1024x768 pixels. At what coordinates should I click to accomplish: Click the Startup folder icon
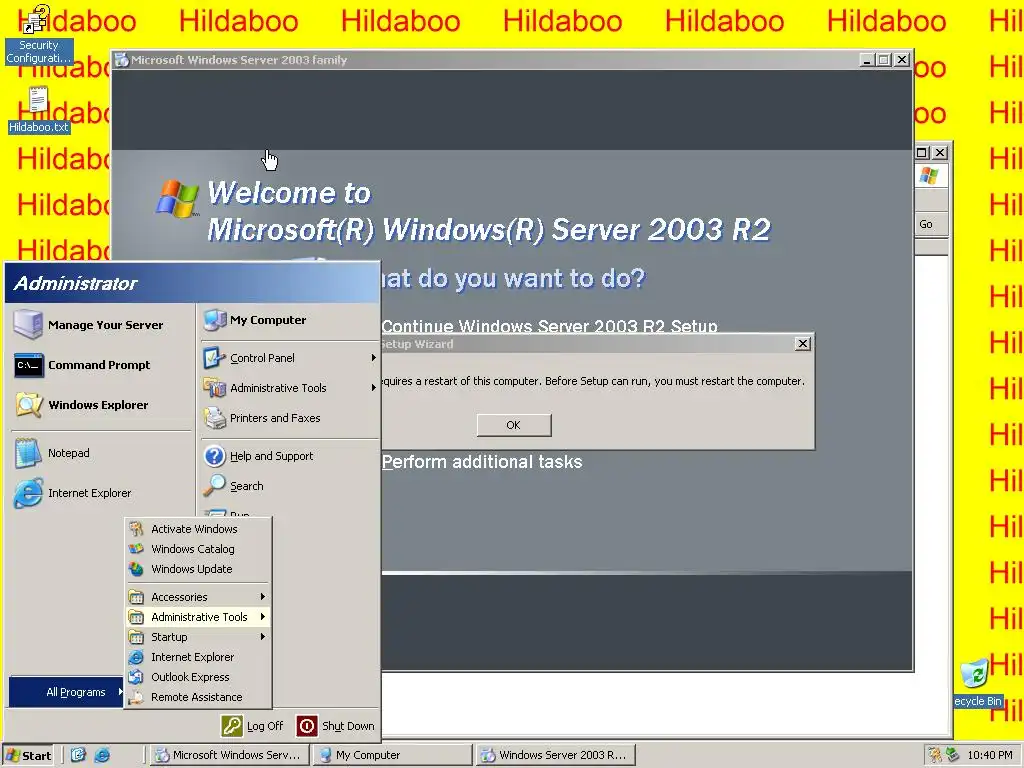136,637
